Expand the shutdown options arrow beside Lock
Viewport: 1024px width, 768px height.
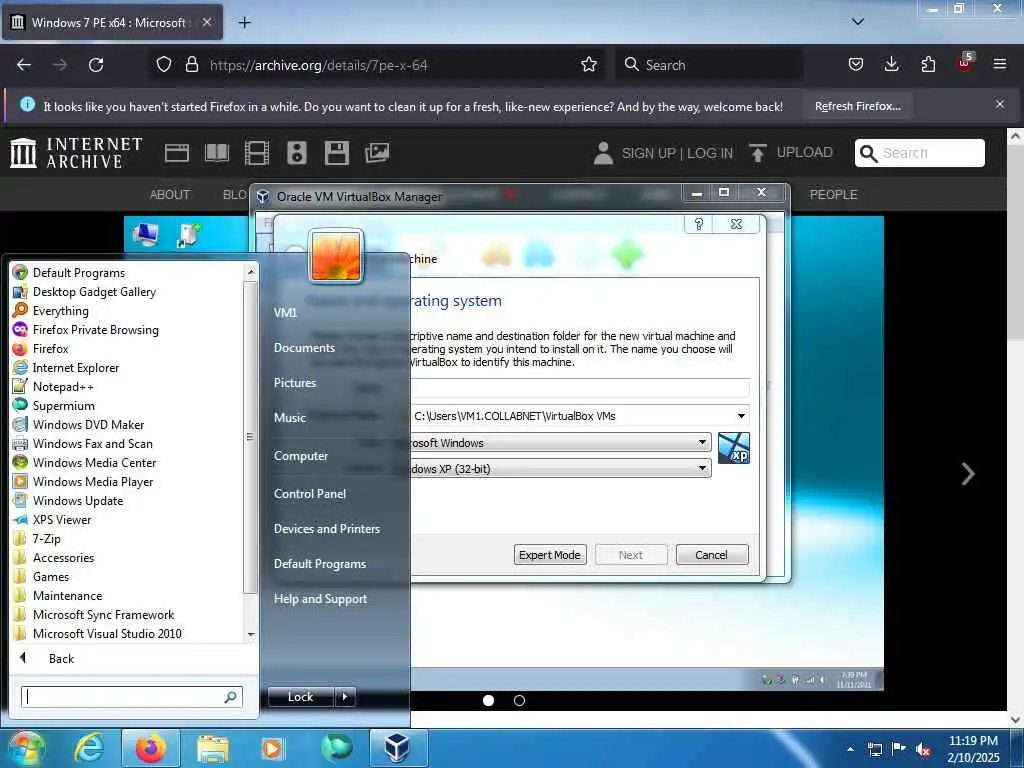[x=345, y=697]
